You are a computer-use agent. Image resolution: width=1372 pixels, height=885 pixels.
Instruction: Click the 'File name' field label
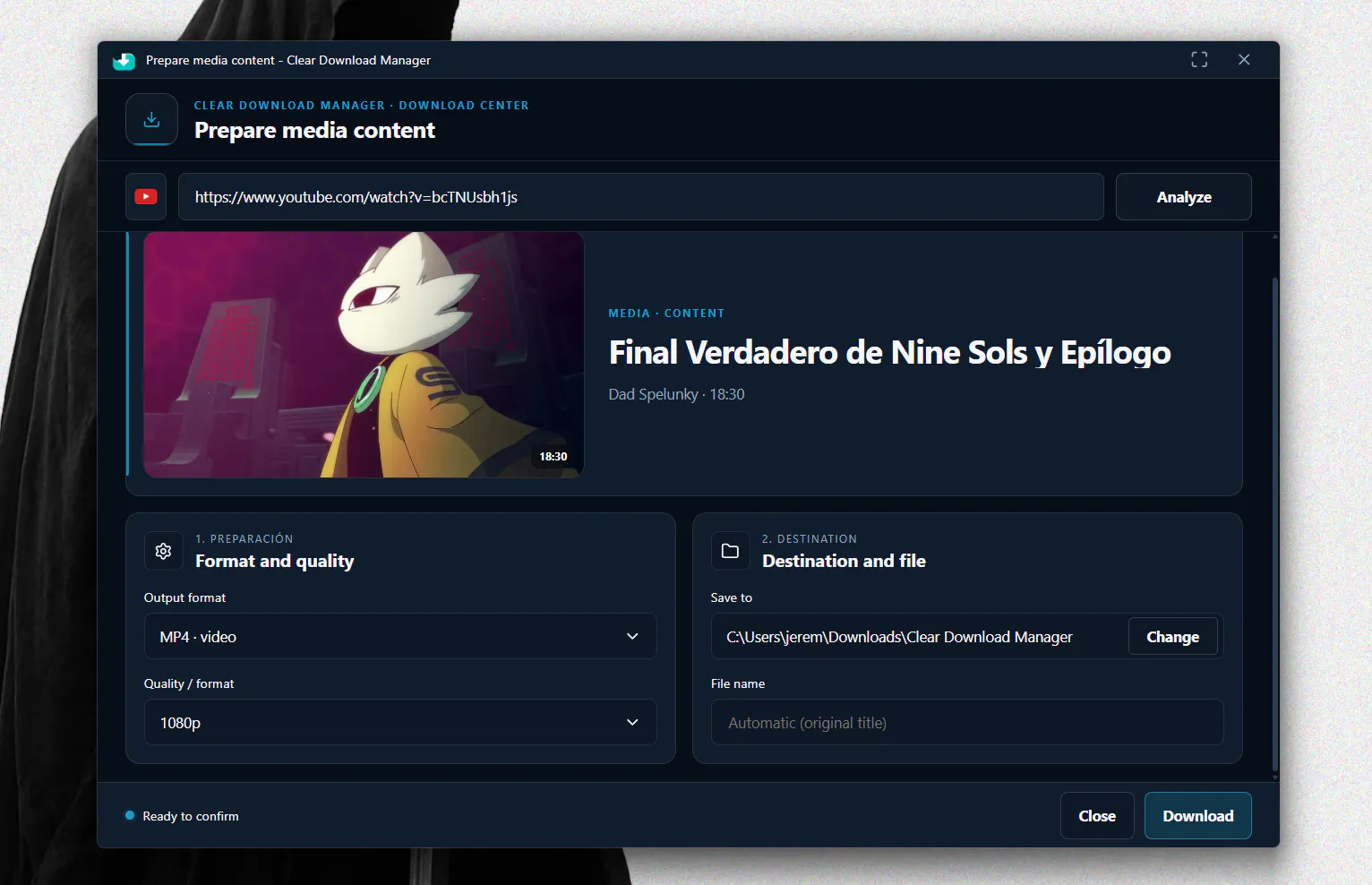coord(738,683)
